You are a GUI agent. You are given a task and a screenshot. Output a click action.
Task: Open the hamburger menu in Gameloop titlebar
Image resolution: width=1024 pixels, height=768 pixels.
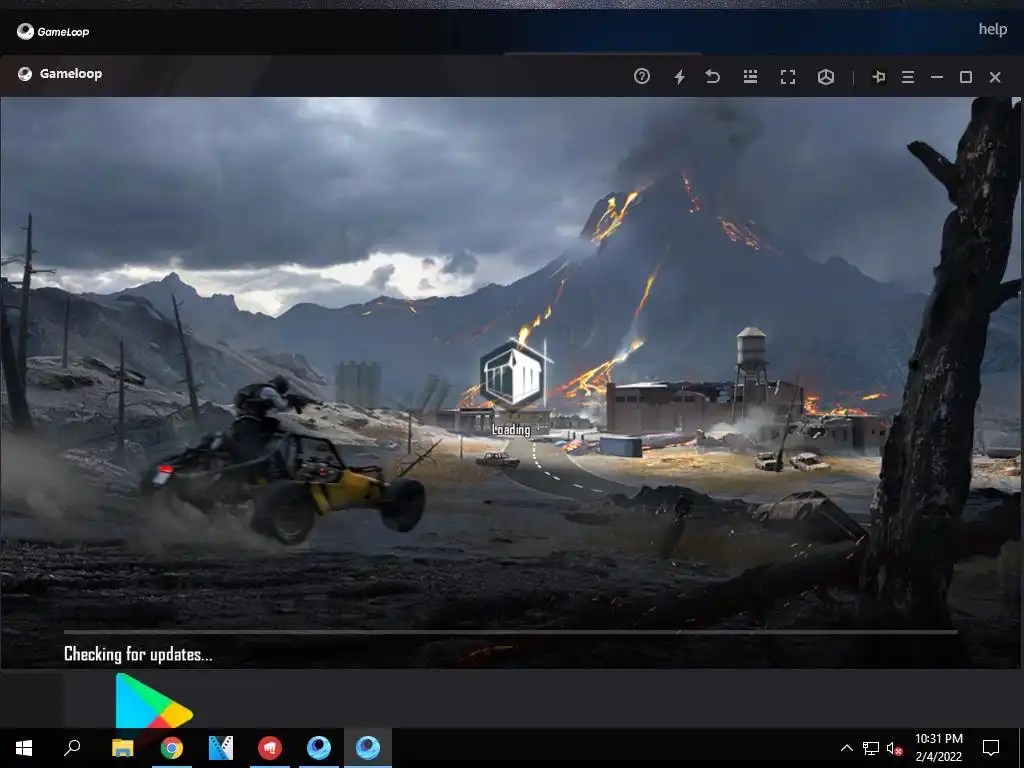click(x=908, y=77)
